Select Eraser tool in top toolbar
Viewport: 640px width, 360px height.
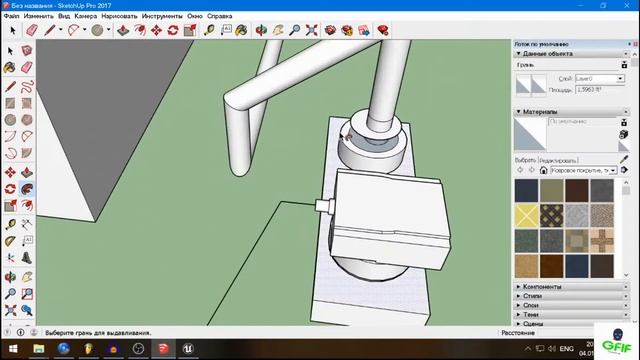(32, 30)
